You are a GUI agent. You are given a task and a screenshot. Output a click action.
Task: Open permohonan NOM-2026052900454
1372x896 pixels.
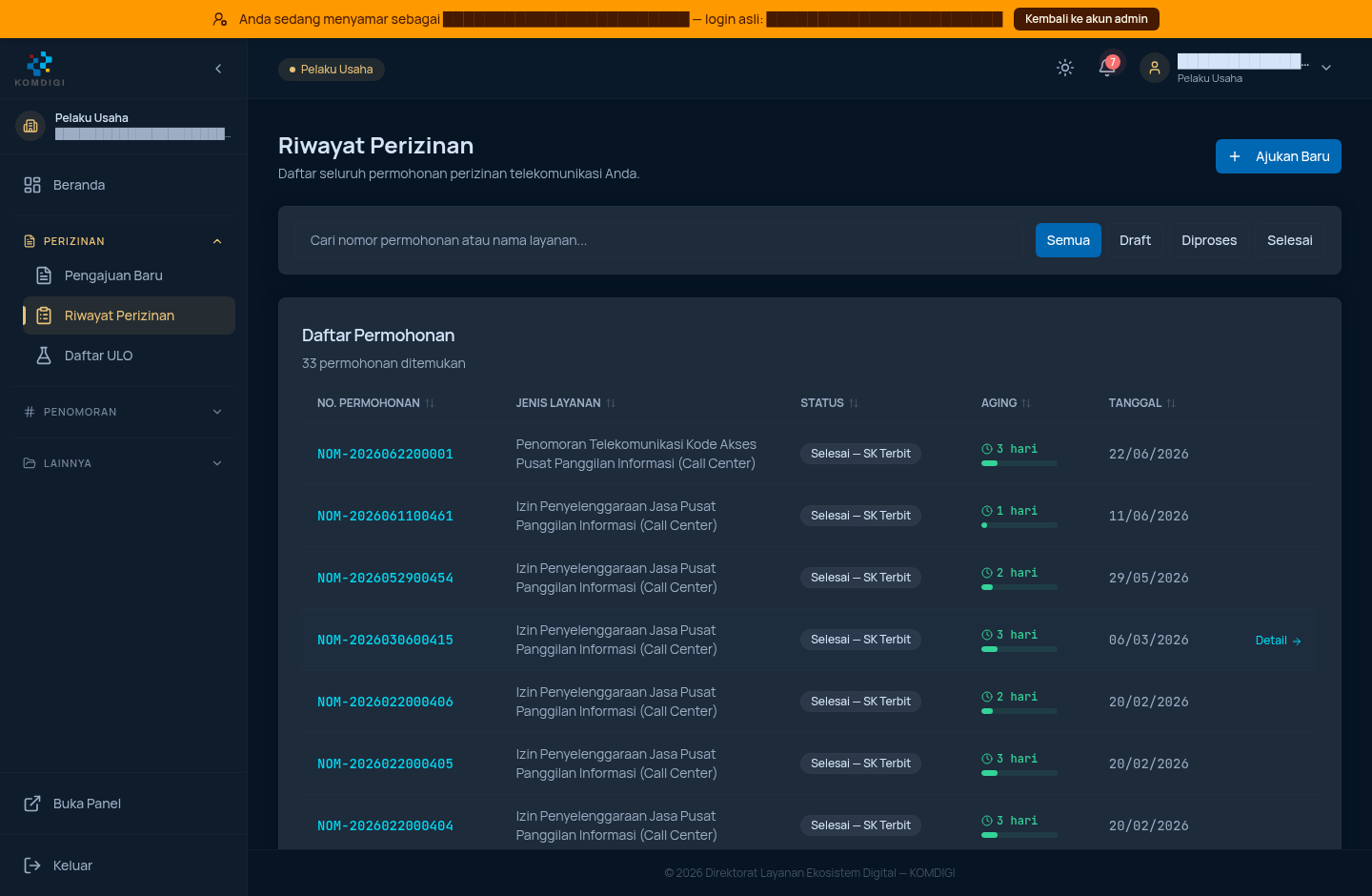coord(385,578)
